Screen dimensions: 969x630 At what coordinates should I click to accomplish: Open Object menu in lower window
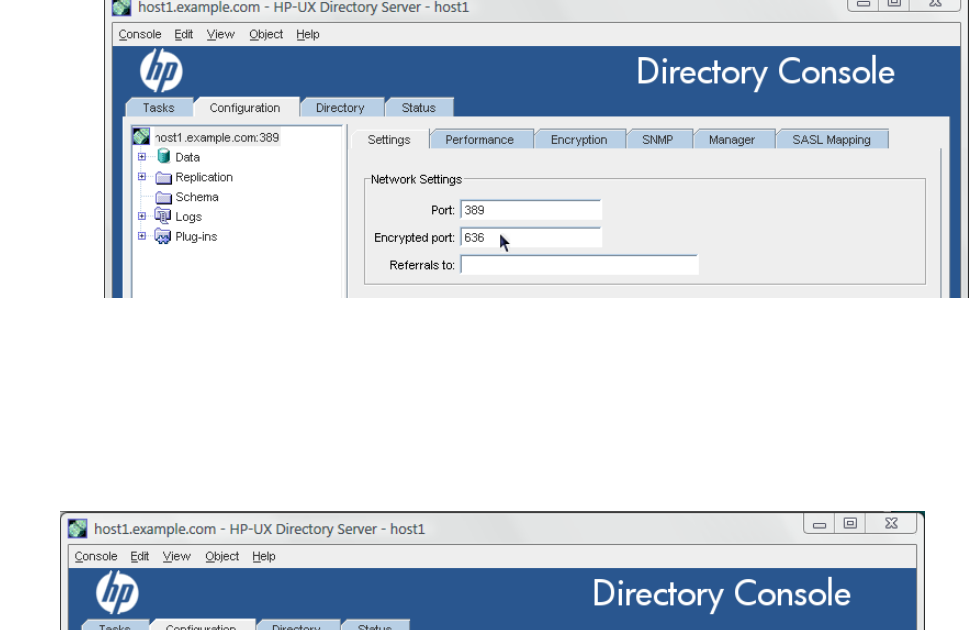(x=222, y=556)
